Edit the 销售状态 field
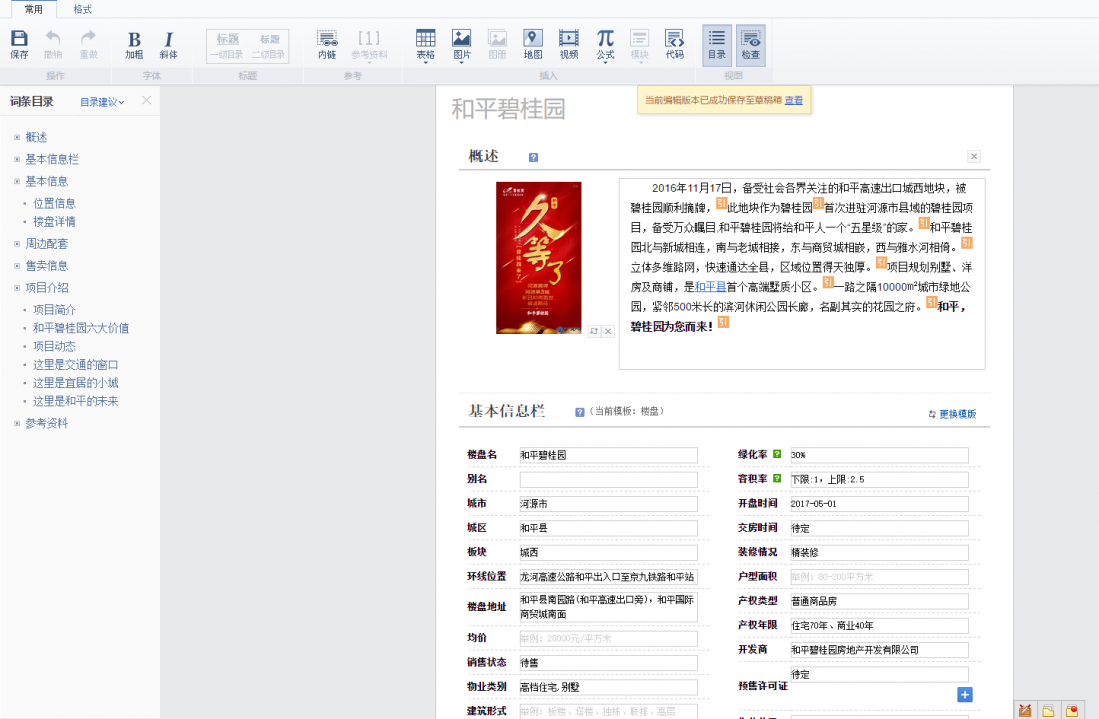This screenshot has height=719, width=1099. tap(608, 663)
